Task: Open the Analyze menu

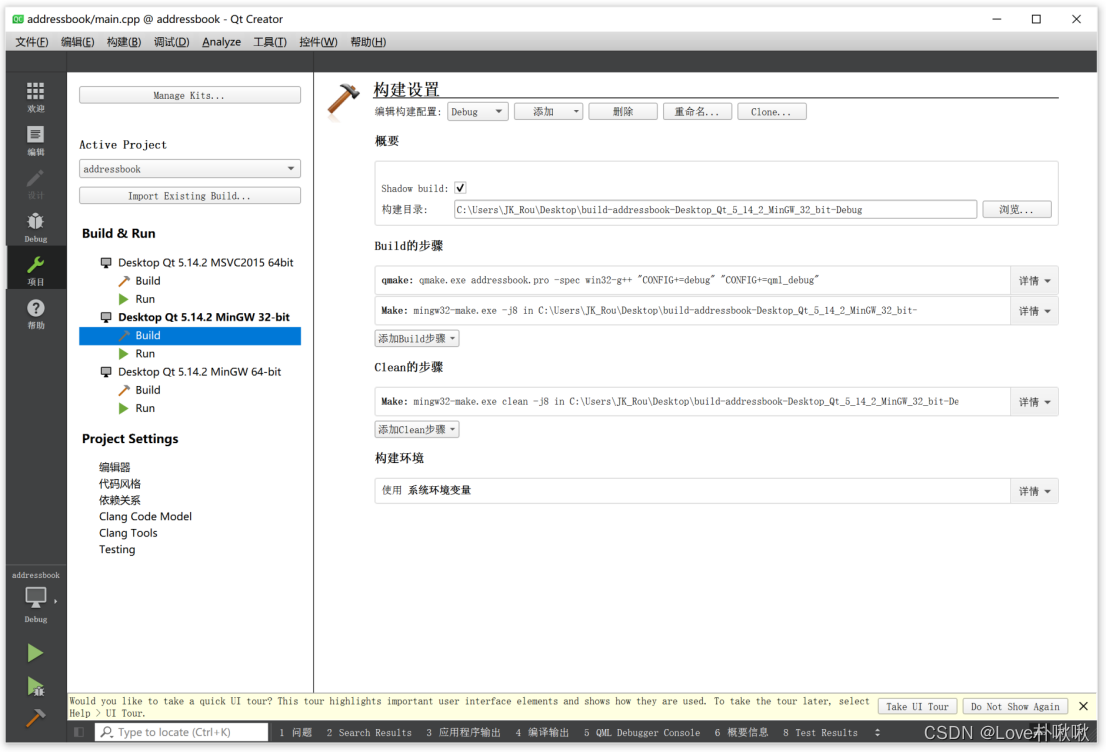Action: click(221, 42)
